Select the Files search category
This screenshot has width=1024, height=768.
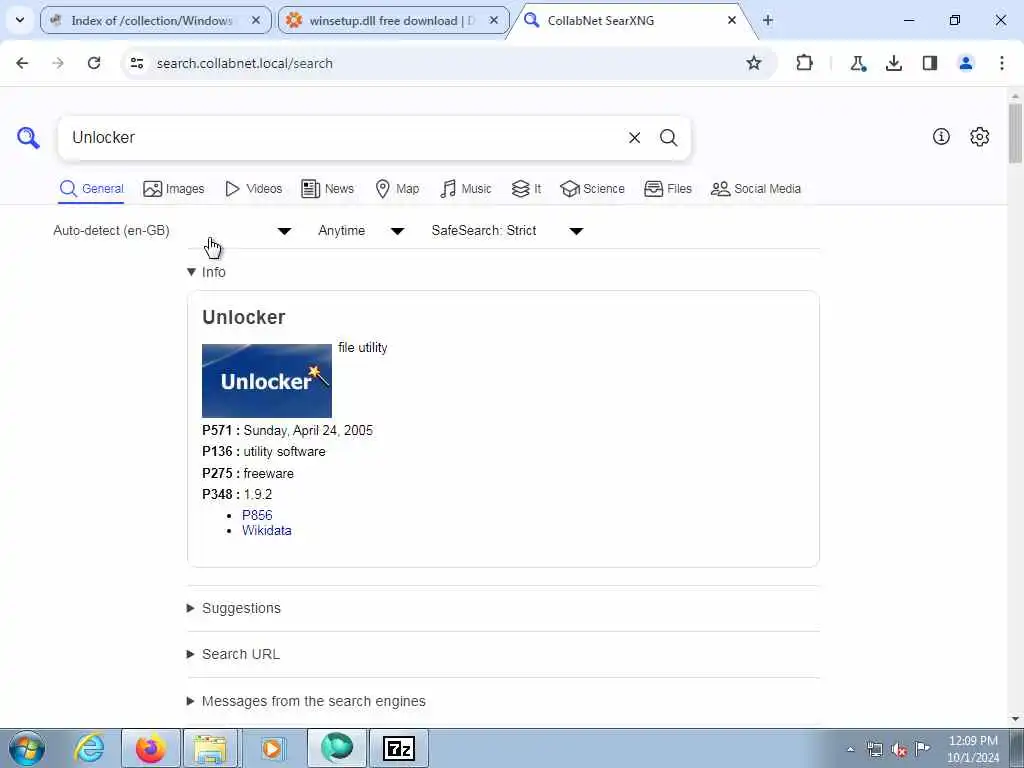667,189
